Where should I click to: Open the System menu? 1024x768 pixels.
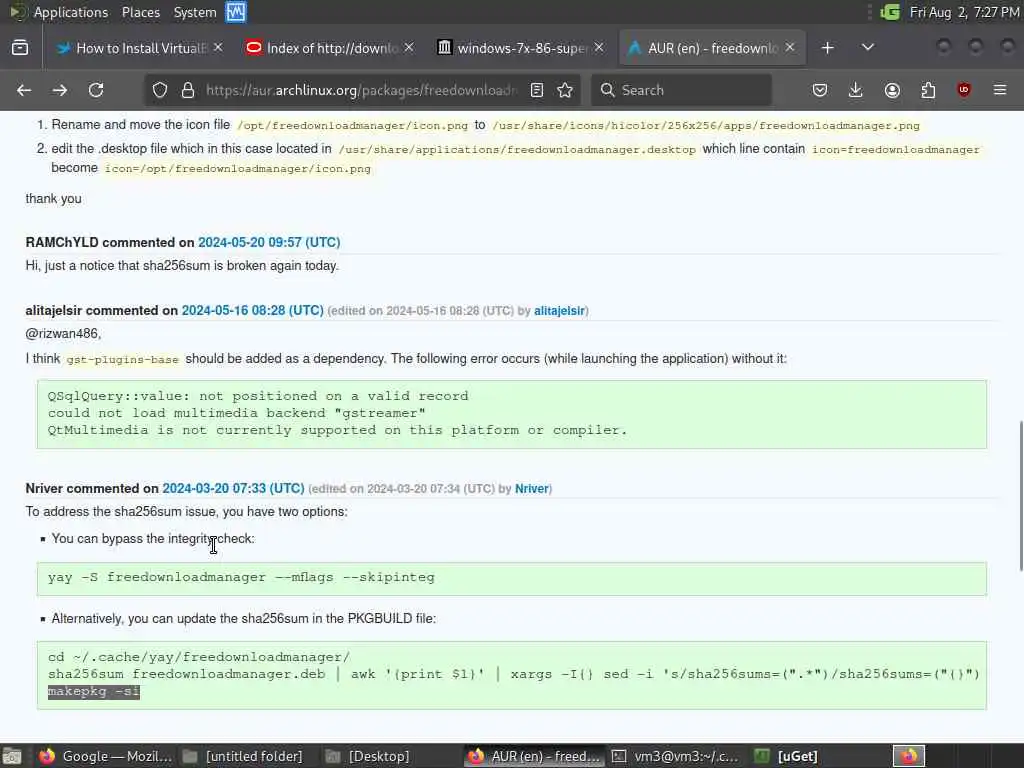(195, 12)
